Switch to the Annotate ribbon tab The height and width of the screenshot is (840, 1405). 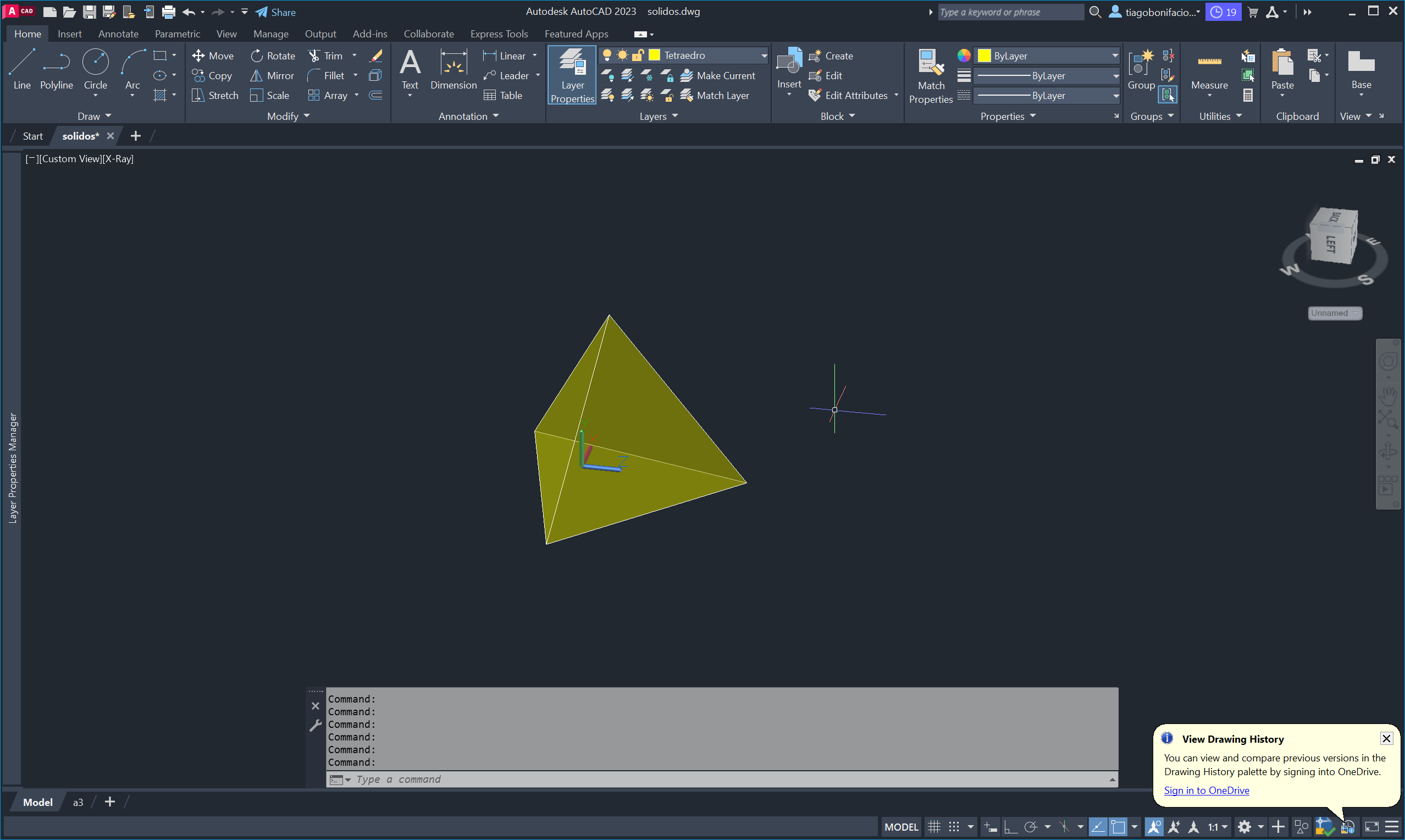[118, 34]
